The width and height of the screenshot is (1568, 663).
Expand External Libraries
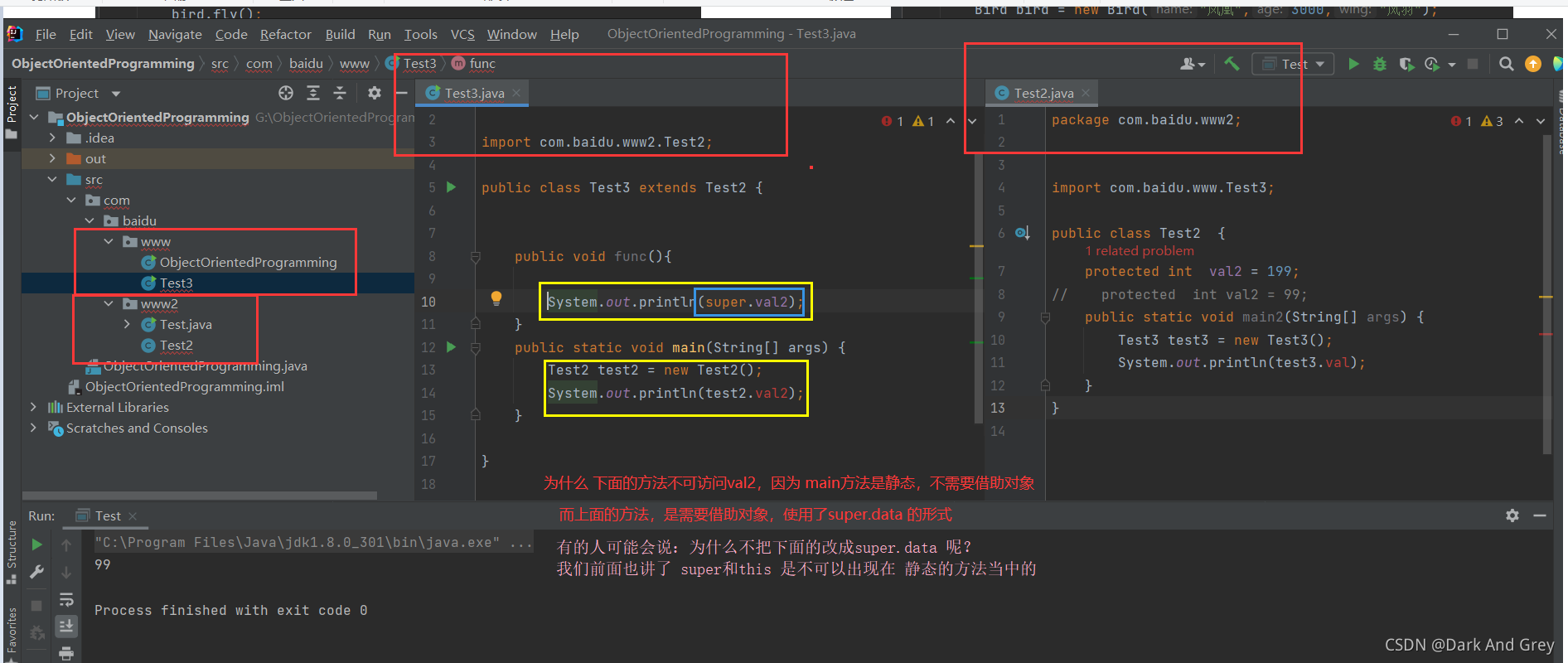tap(33, 407)
